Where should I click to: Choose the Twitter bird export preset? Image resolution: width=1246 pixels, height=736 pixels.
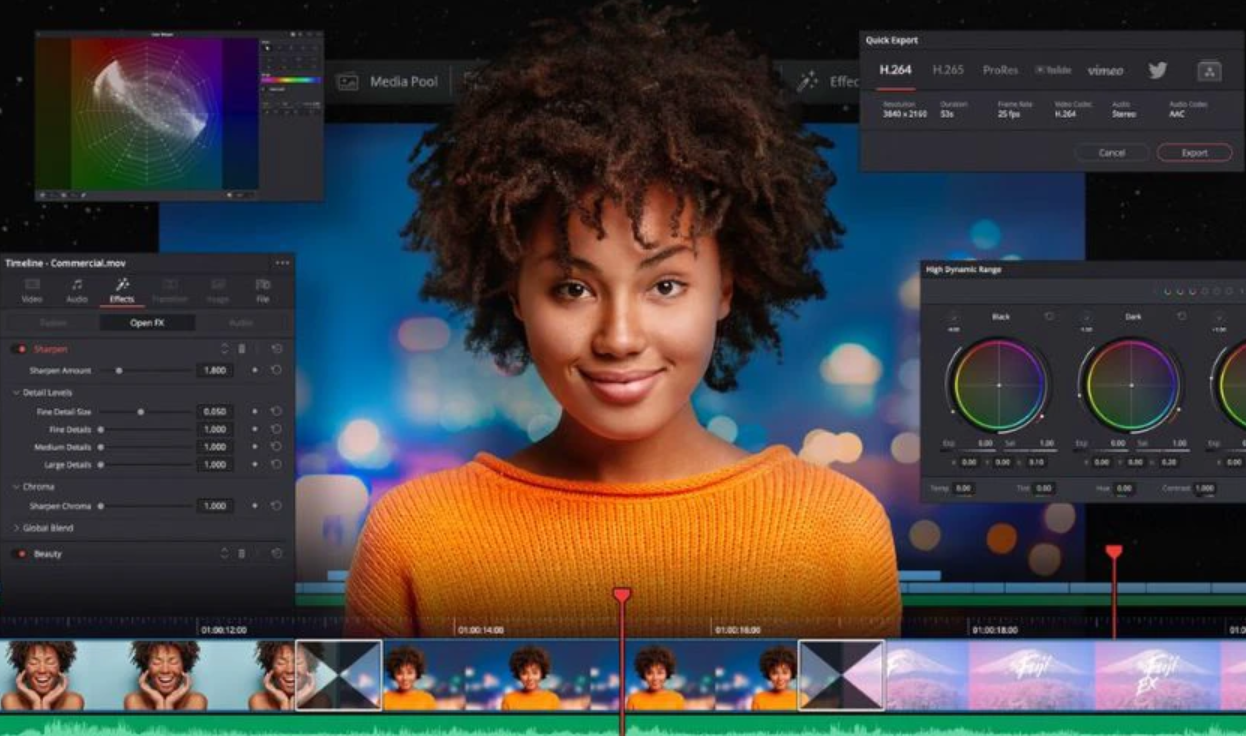[1158, 70]
